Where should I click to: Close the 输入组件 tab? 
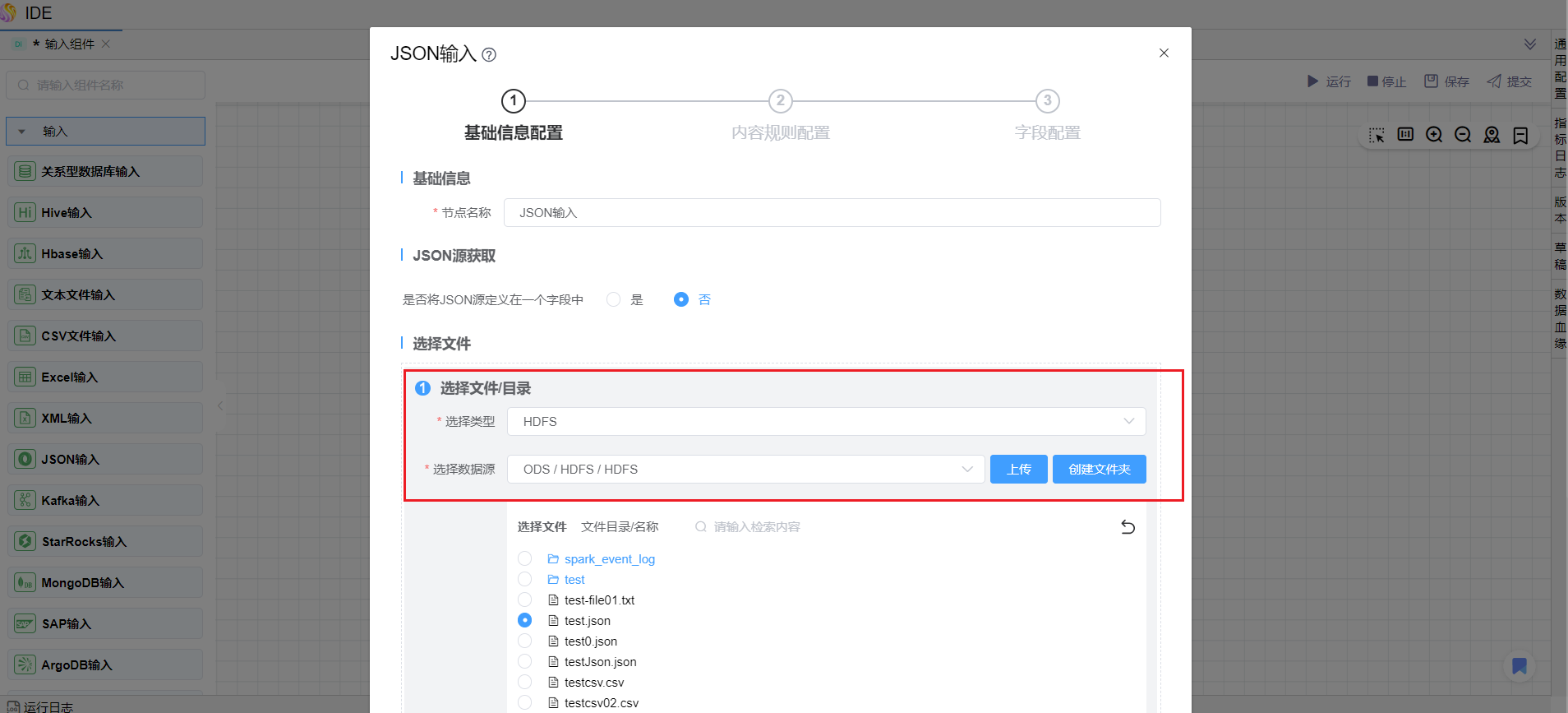click(105, 44)
